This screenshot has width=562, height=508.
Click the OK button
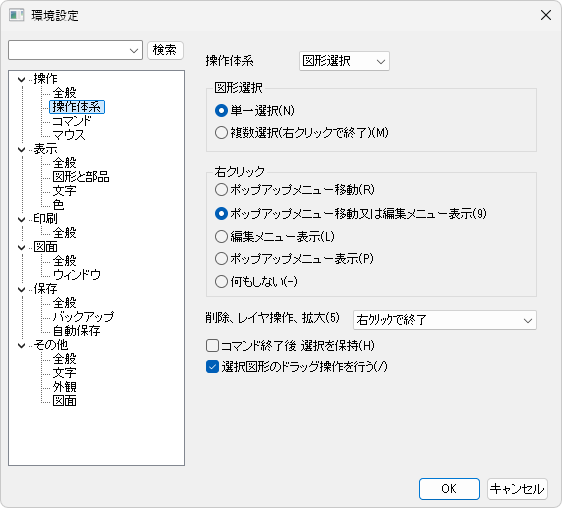pos(449,489)
